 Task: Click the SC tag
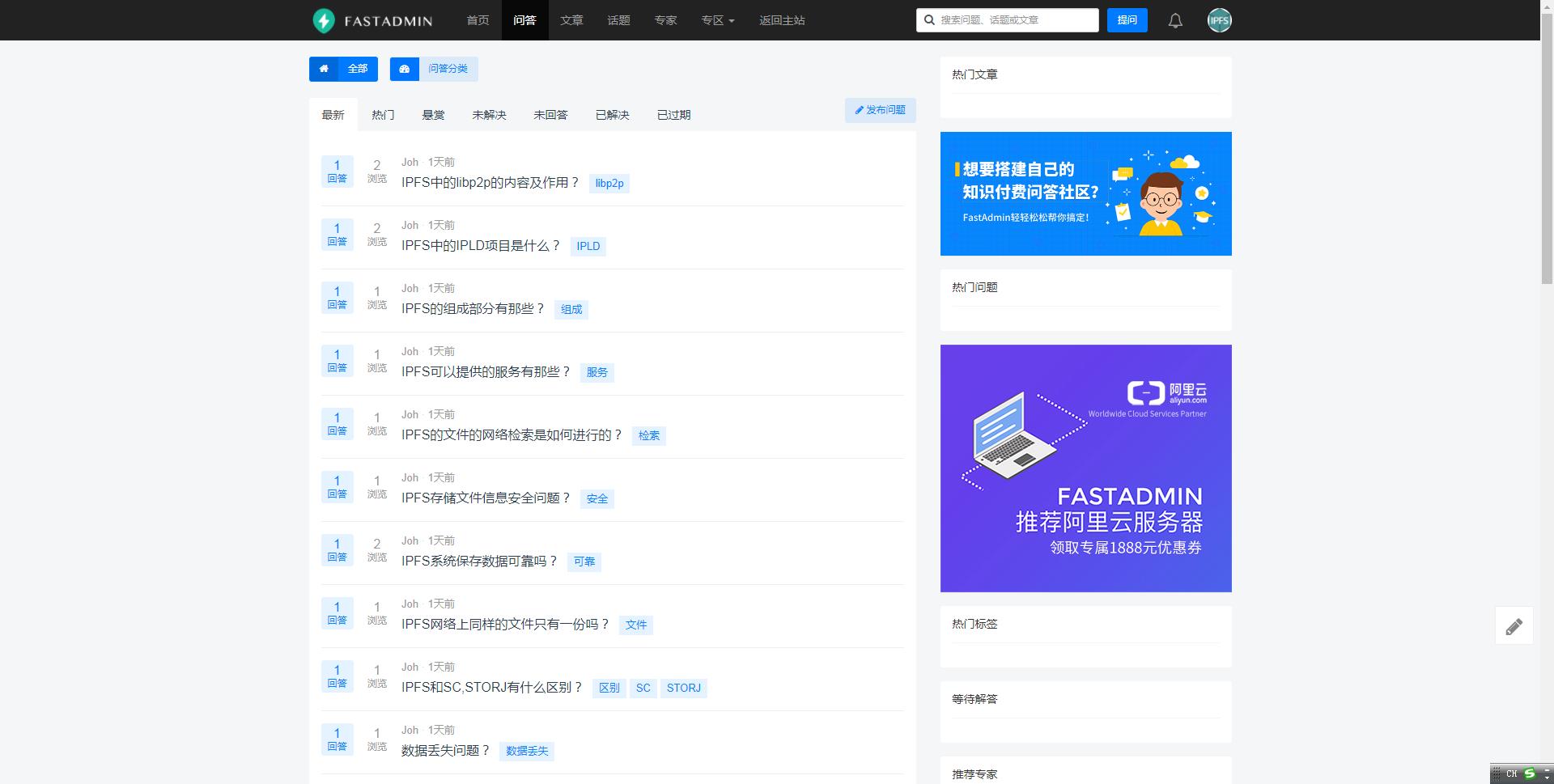tap(643, 689)
